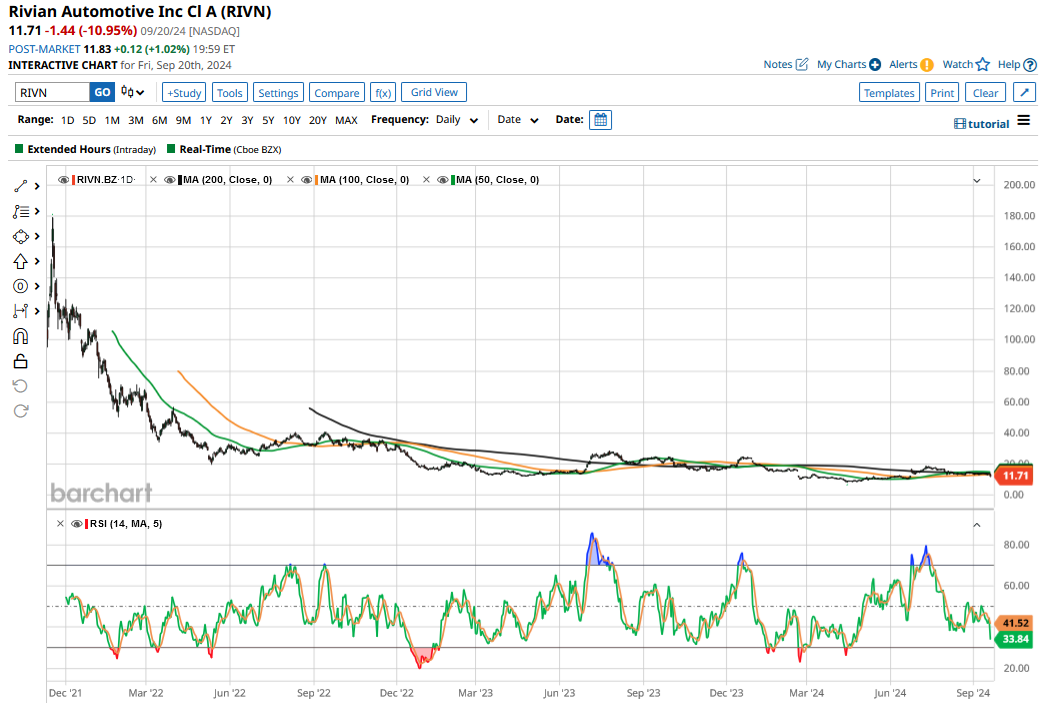This screenshot has height=711, width=1047.
Task: Hide the MA 200 line via eye icon
Action: point(170,180)
